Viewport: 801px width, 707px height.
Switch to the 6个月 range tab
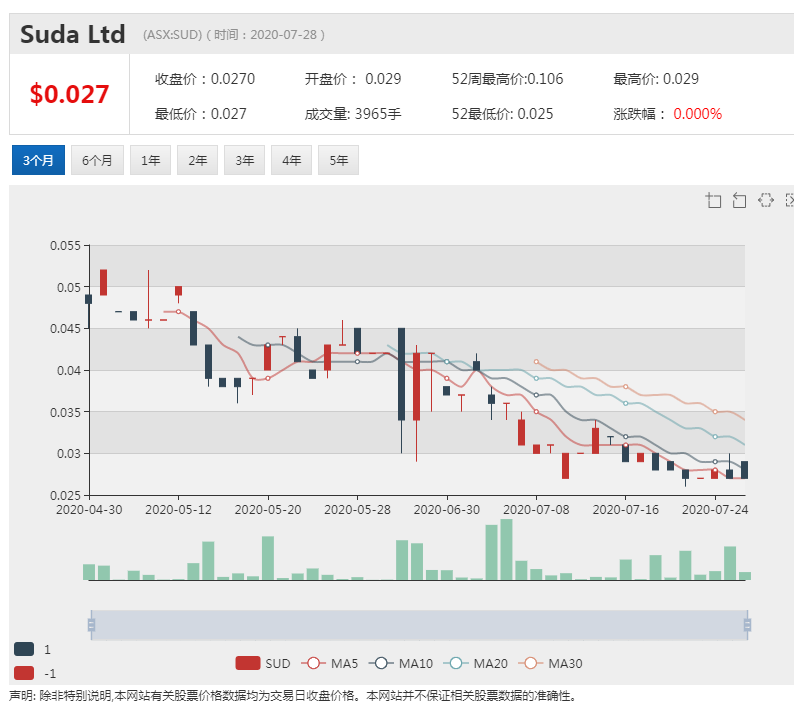click(97, 160)
